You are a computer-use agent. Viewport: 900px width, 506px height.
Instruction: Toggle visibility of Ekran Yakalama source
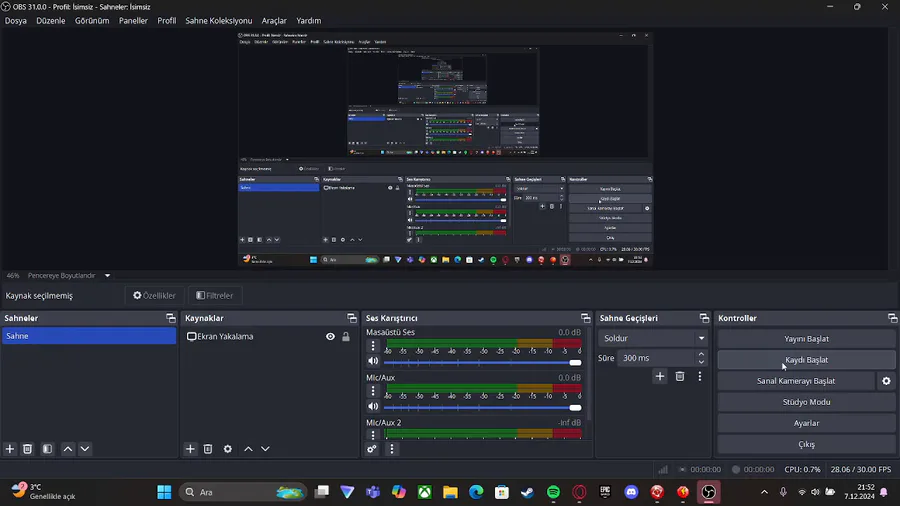pos(330,337)
